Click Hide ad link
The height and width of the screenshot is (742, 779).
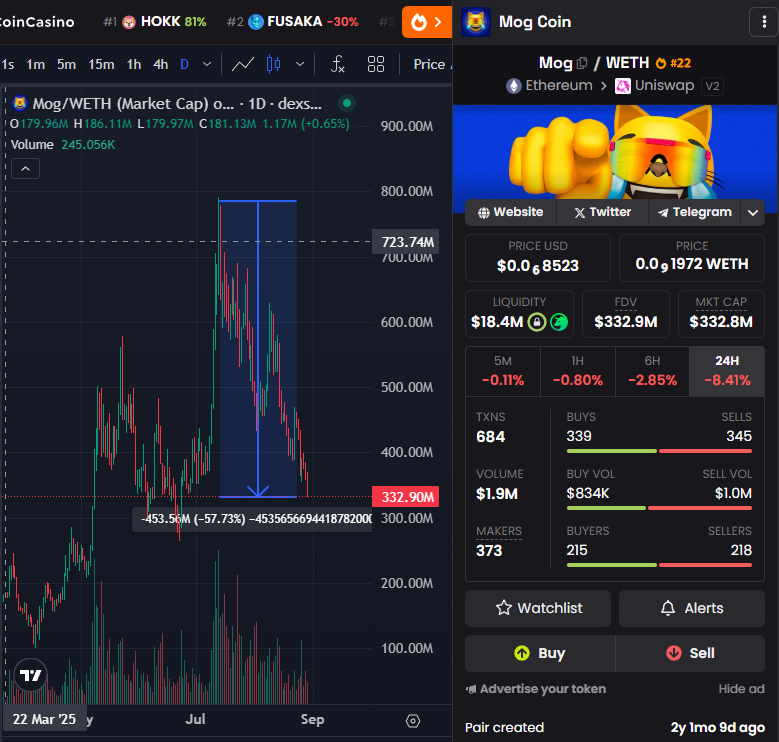(x=741, y=689)
